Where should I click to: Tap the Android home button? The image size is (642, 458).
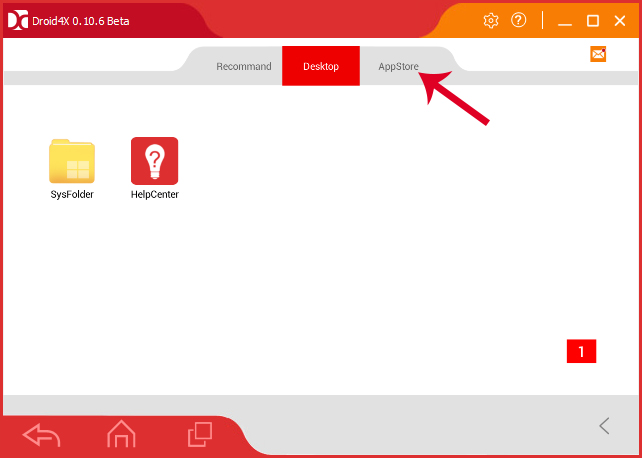tap(121, 434)
